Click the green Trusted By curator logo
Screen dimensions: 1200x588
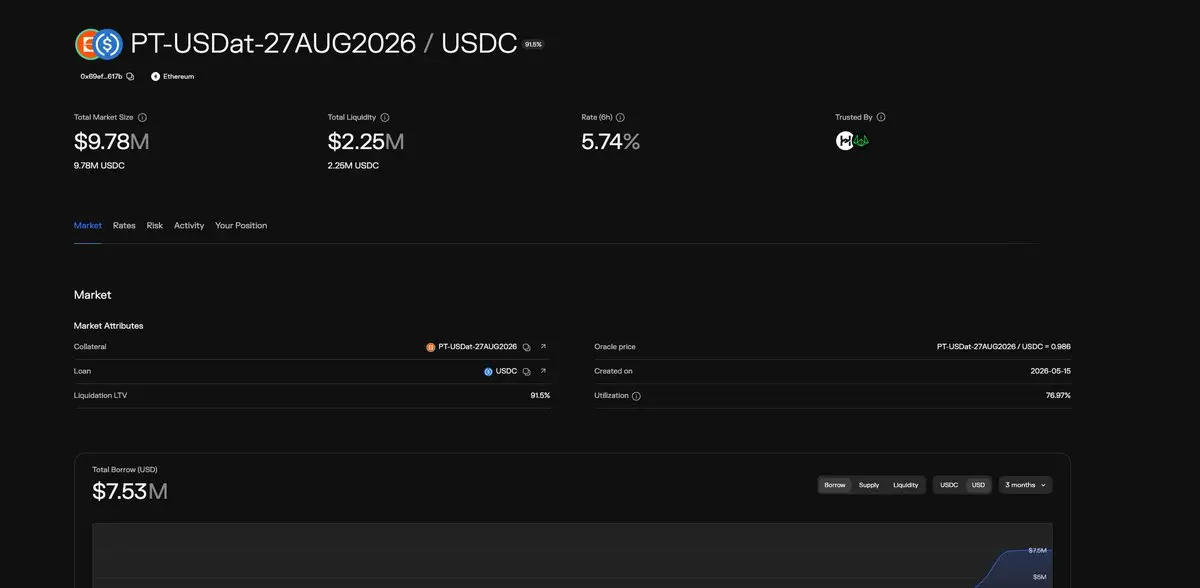[x=861, y=141]
